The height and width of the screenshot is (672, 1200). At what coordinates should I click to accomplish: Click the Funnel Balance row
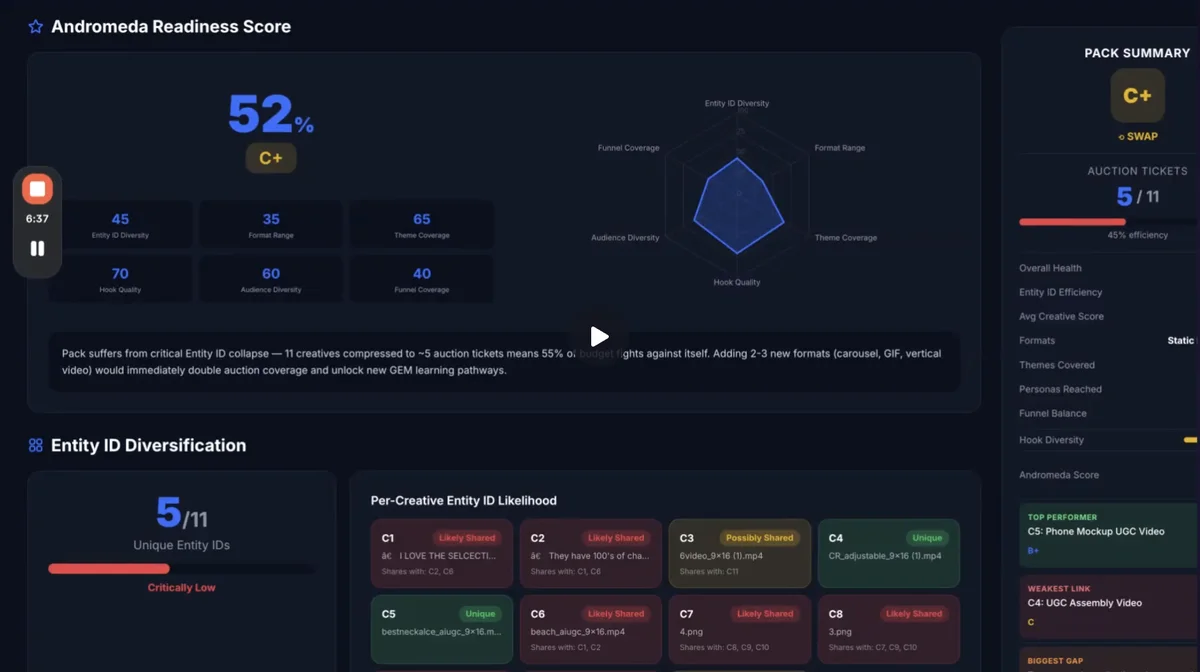(1109, 413)
